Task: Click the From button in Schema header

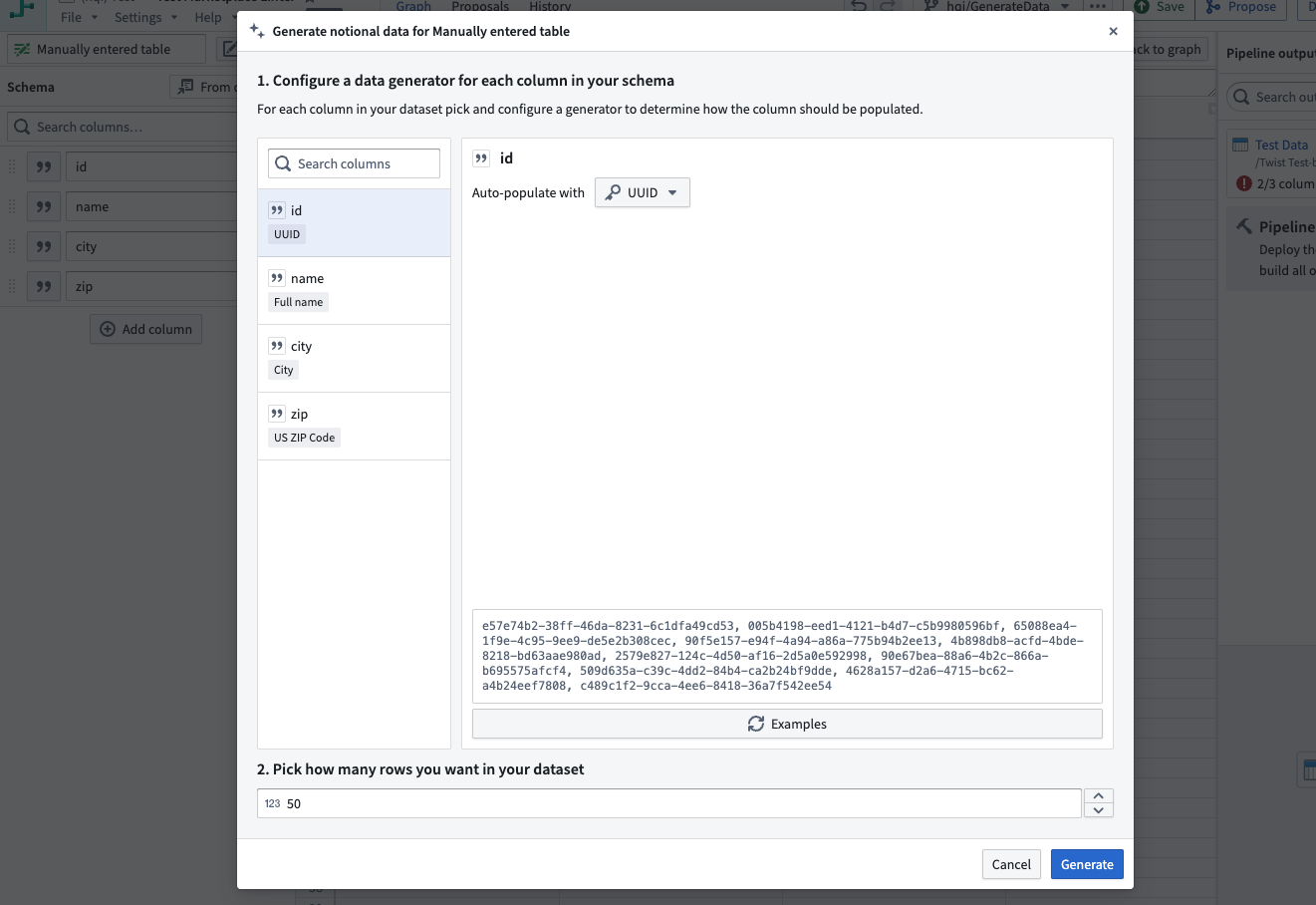Action: [x=204, y=87]
